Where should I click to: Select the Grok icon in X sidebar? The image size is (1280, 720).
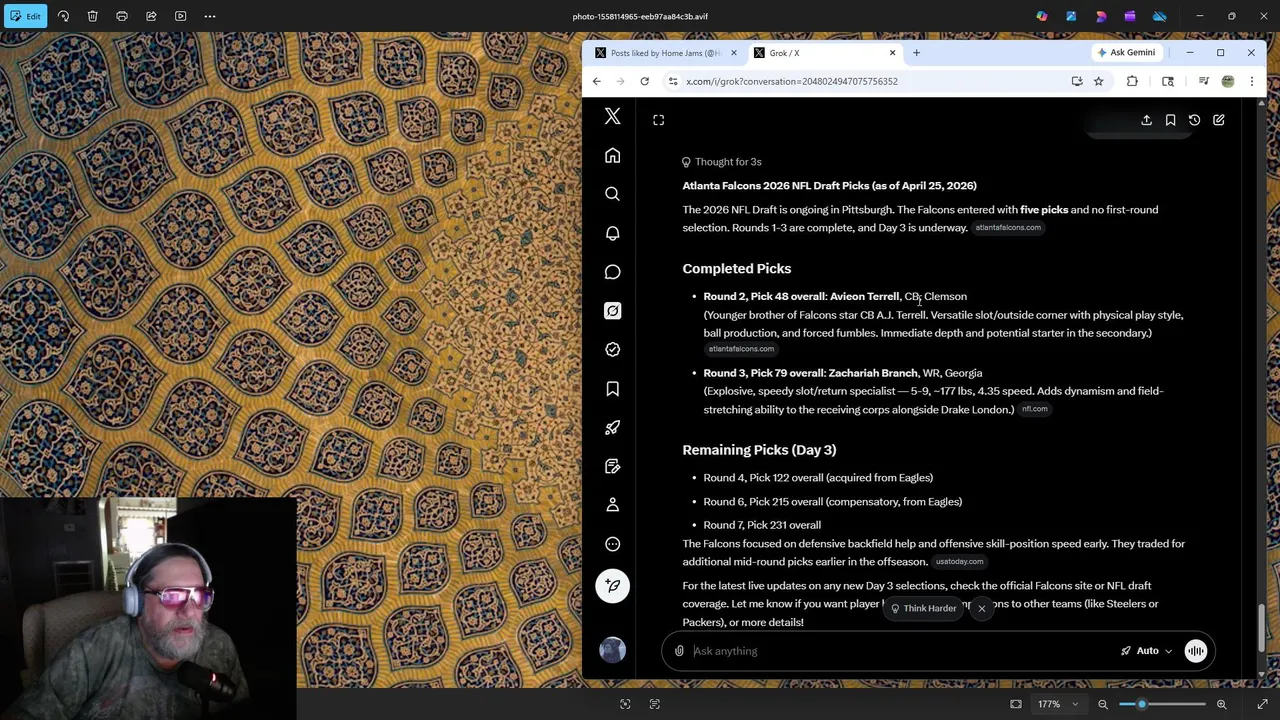[x=612, y=311]
